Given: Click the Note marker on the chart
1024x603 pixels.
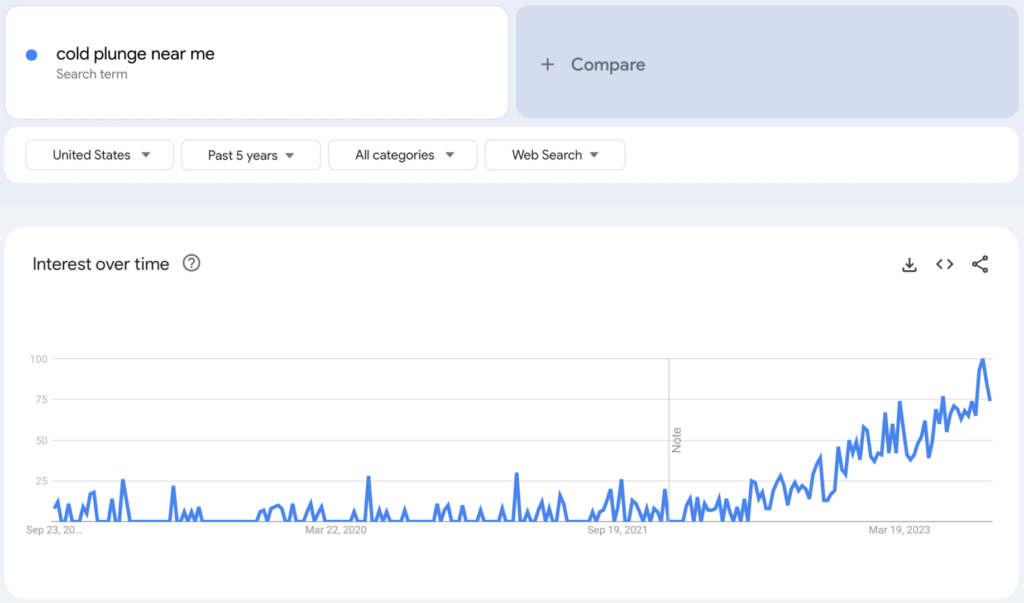Looking at the screenshot, I should click(676, 440).
